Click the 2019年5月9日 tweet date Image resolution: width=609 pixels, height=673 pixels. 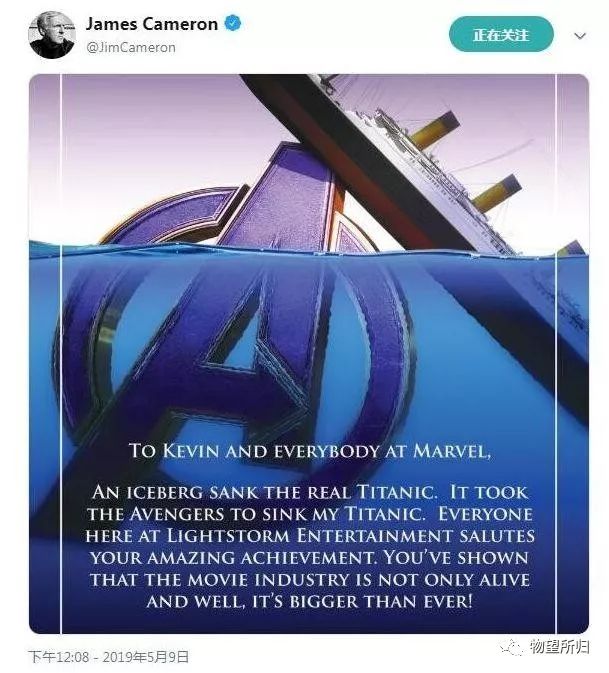146,656
